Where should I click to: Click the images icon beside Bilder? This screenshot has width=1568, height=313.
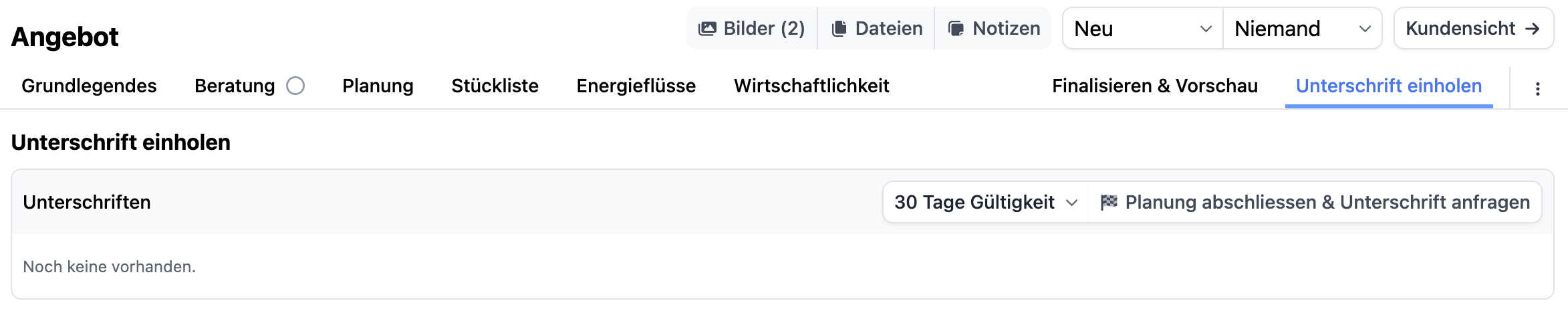point(707,29)
